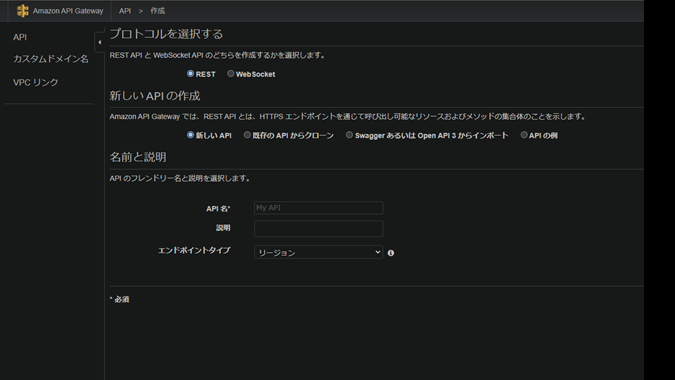Viewport: 675px width, 380px height.
Task: Select the REST protocol radio button
Action: click(190, 74)
